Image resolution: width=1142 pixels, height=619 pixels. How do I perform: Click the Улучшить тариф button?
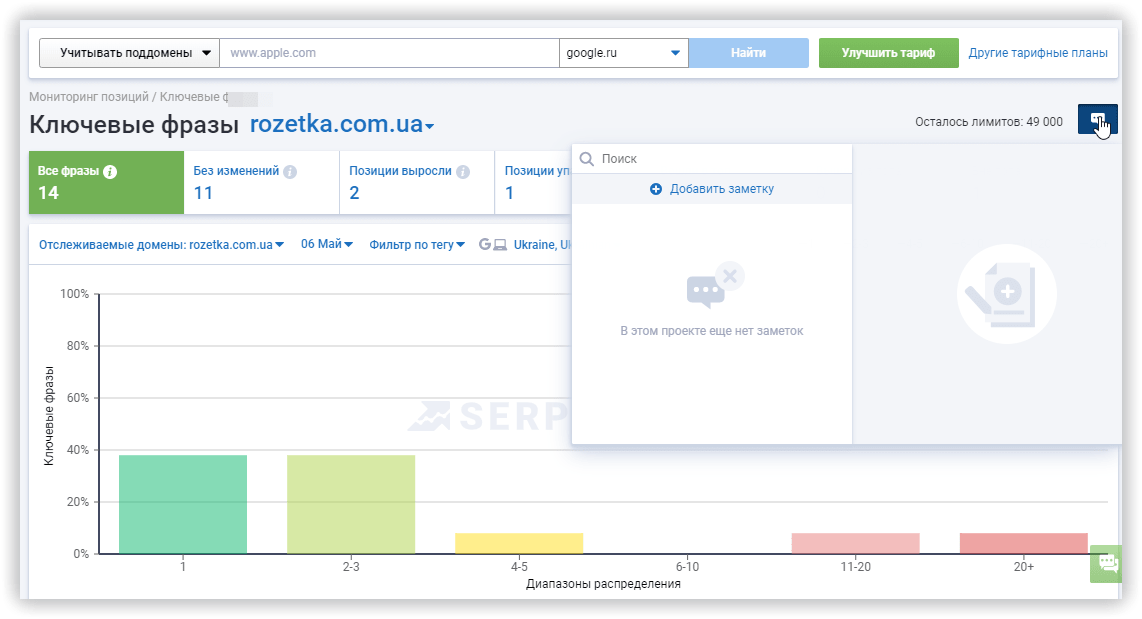(x=889, y=53)
